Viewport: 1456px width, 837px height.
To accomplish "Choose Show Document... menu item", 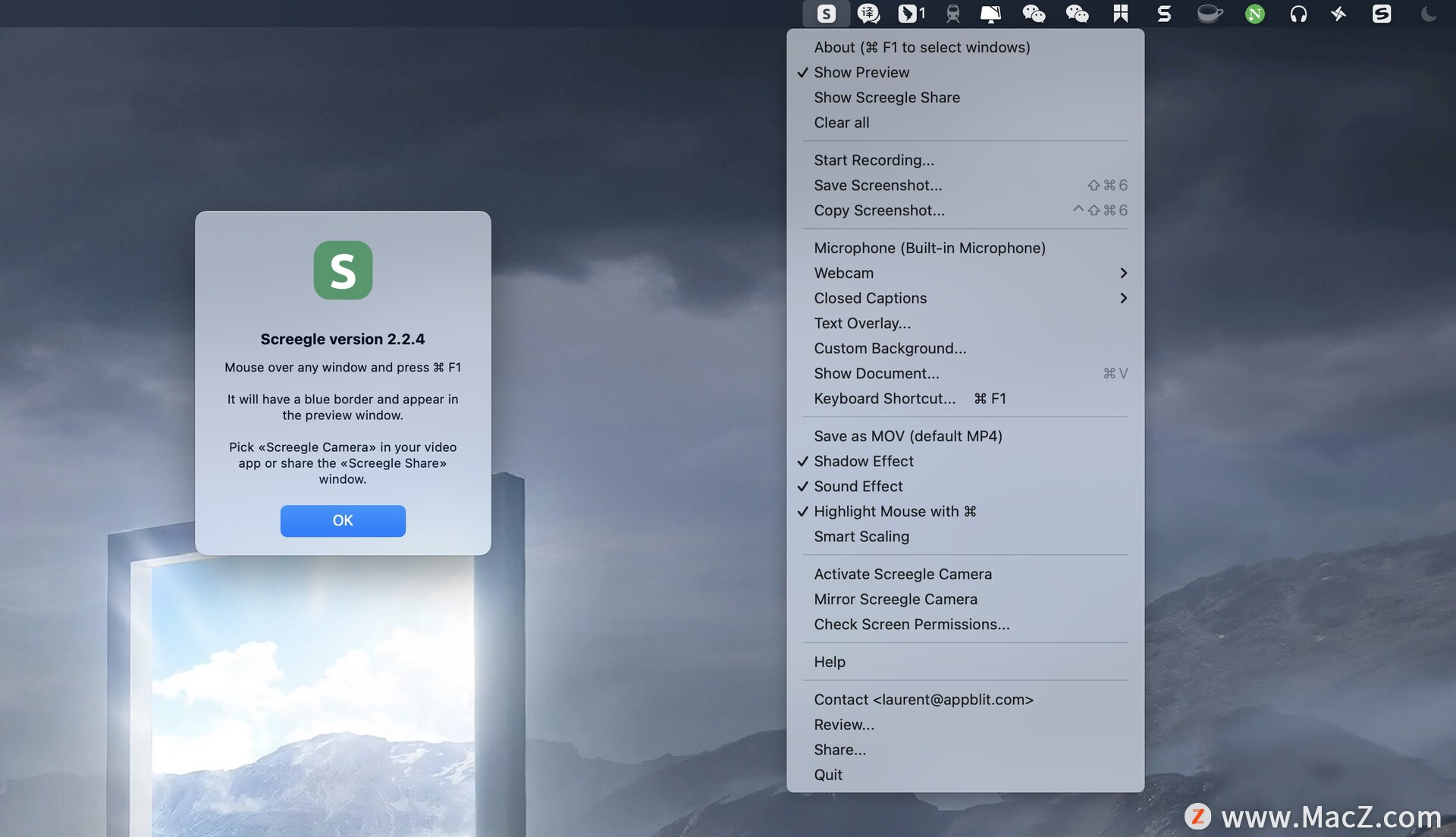I will (965, 373).
